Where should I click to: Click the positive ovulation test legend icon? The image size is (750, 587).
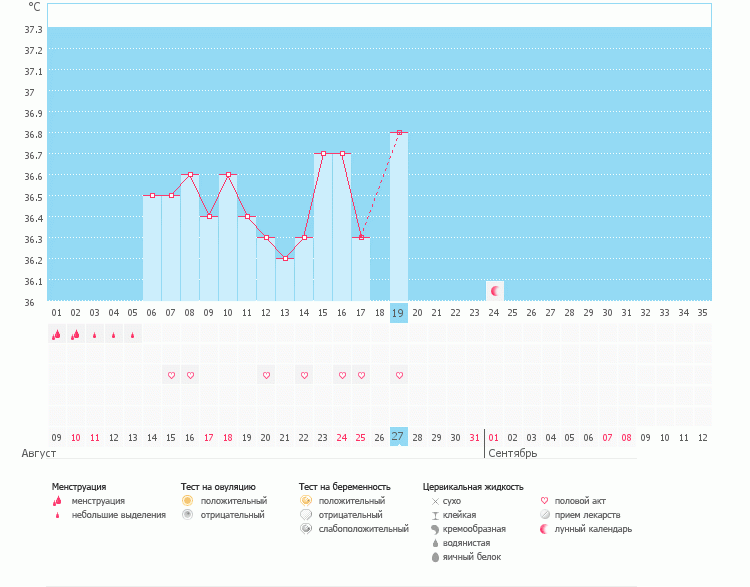tap(187, 500)
